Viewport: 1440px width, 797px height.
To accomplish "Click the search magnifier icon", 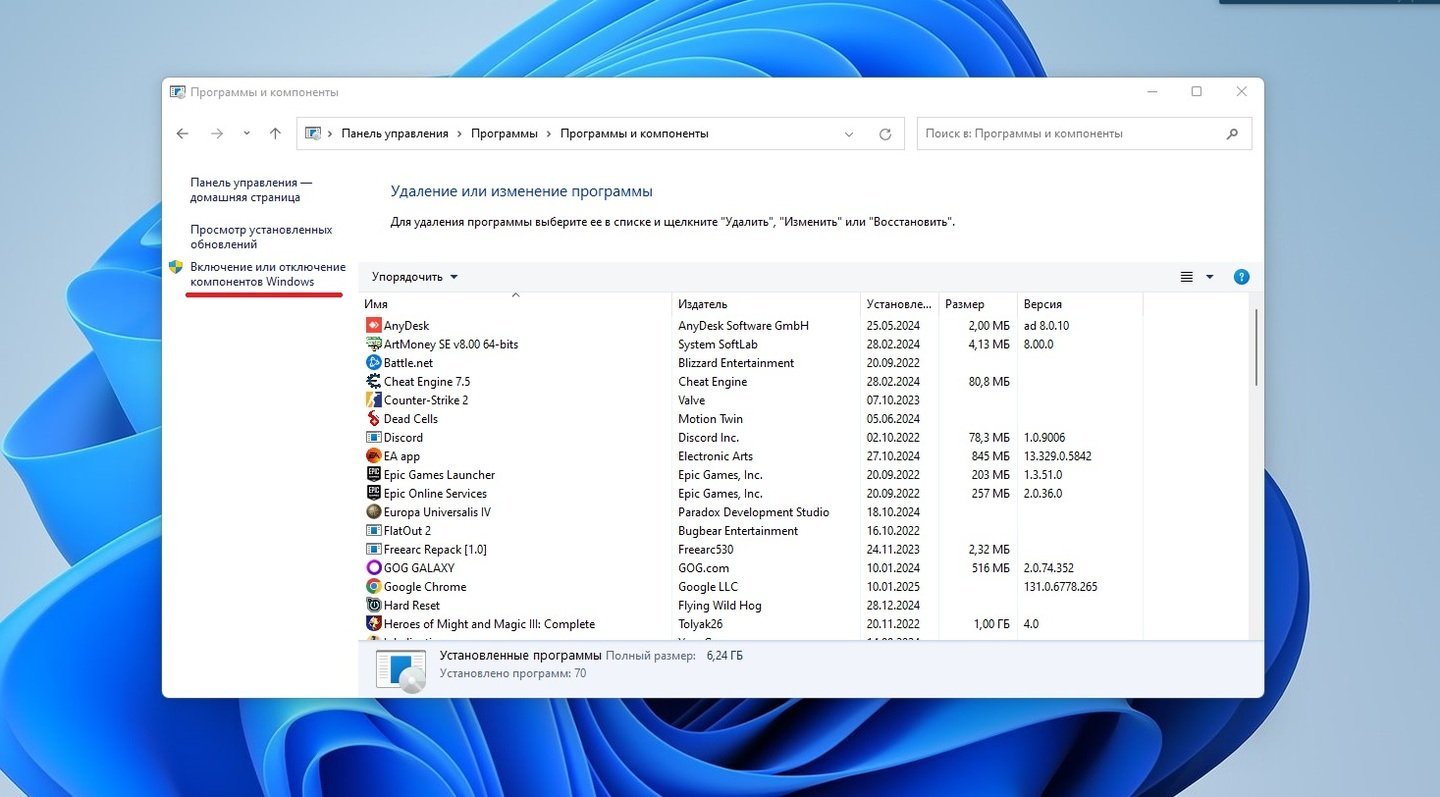I will (x=1232, y=134).
